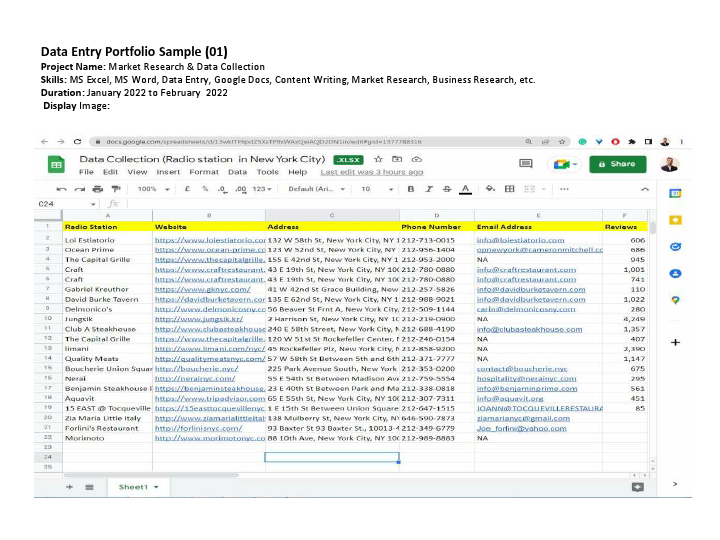
Task: Open the all sheets list icon
Action: pyautogui.click(x=90, y=487)
